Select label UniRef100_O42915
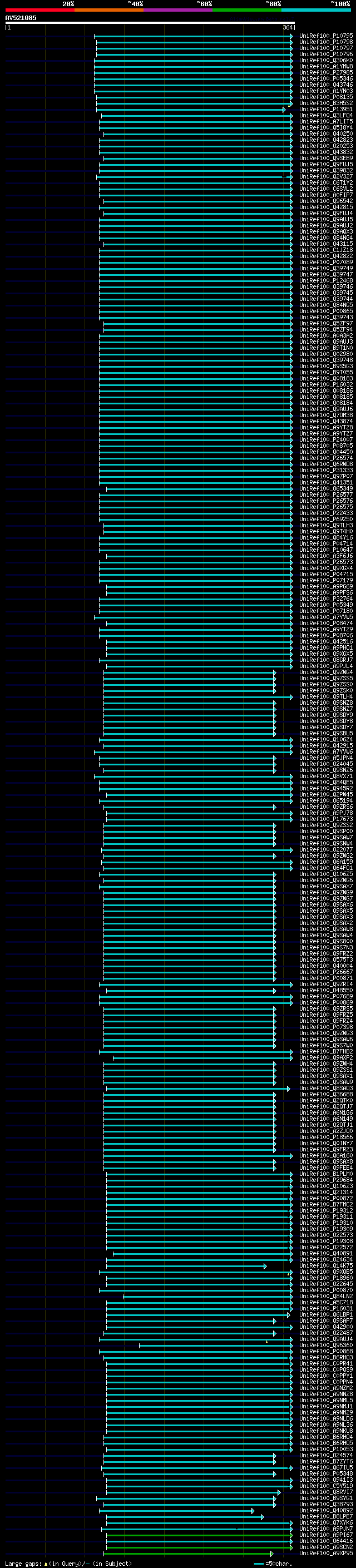 [x=325, y=746]
